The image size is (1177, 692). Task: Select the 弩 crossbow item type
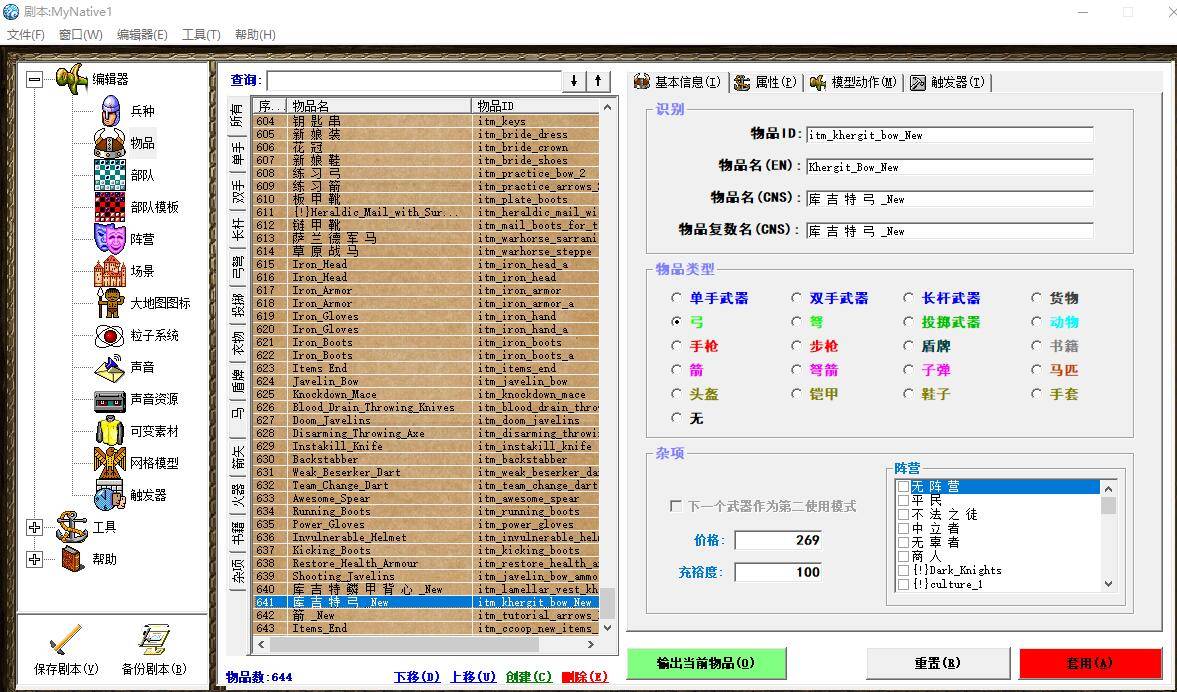click(797, 322)
